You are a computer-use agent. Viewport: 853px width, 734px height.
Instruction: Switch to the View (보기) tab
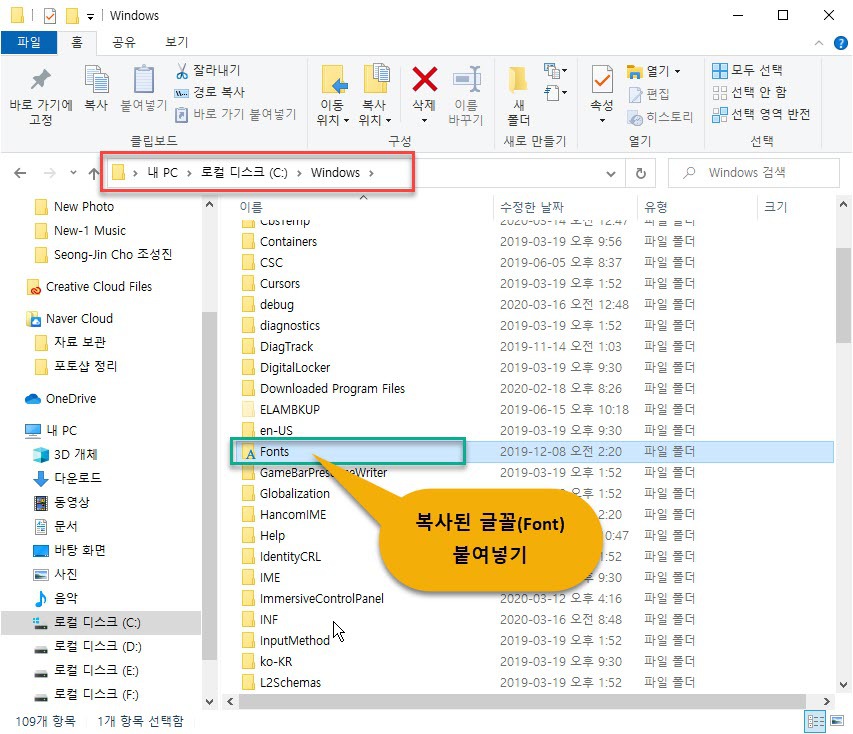pos(176,42)
